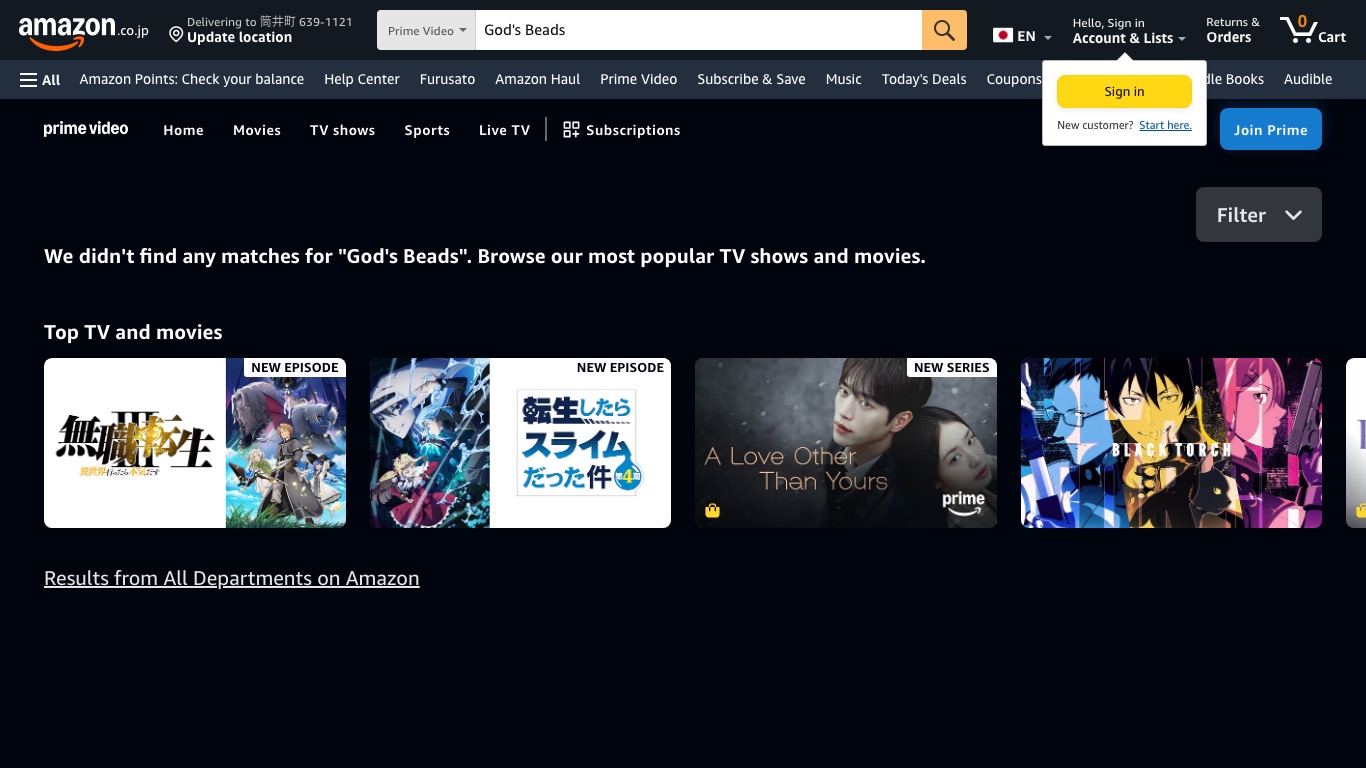Visit Amazon Haul
Image resolution: width=1366 pixels, height=768 pixels.
click(538, 79)
